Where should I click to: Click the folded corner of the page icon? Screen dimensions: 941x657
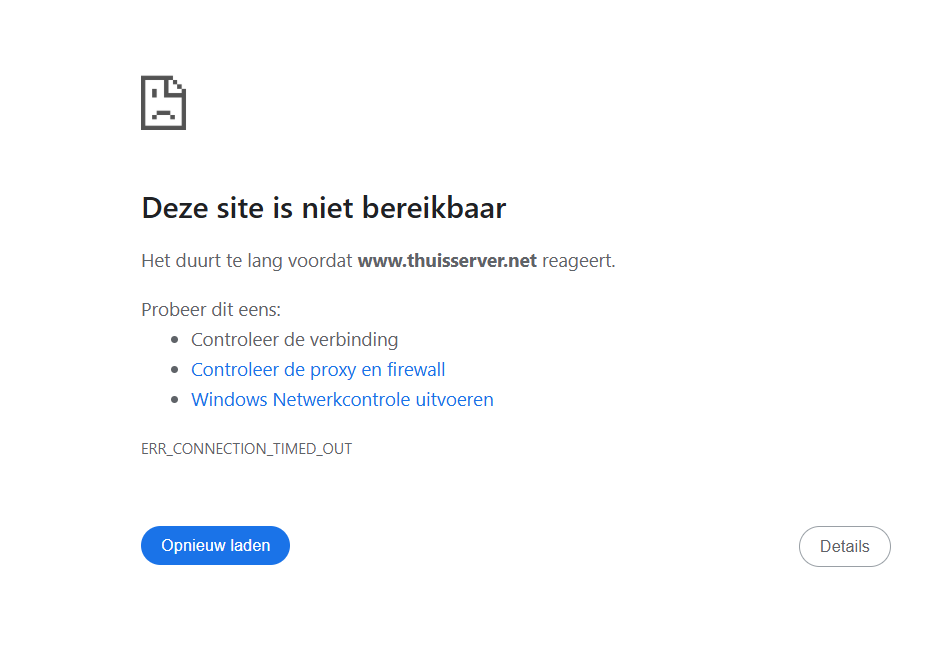click(177, 85)
